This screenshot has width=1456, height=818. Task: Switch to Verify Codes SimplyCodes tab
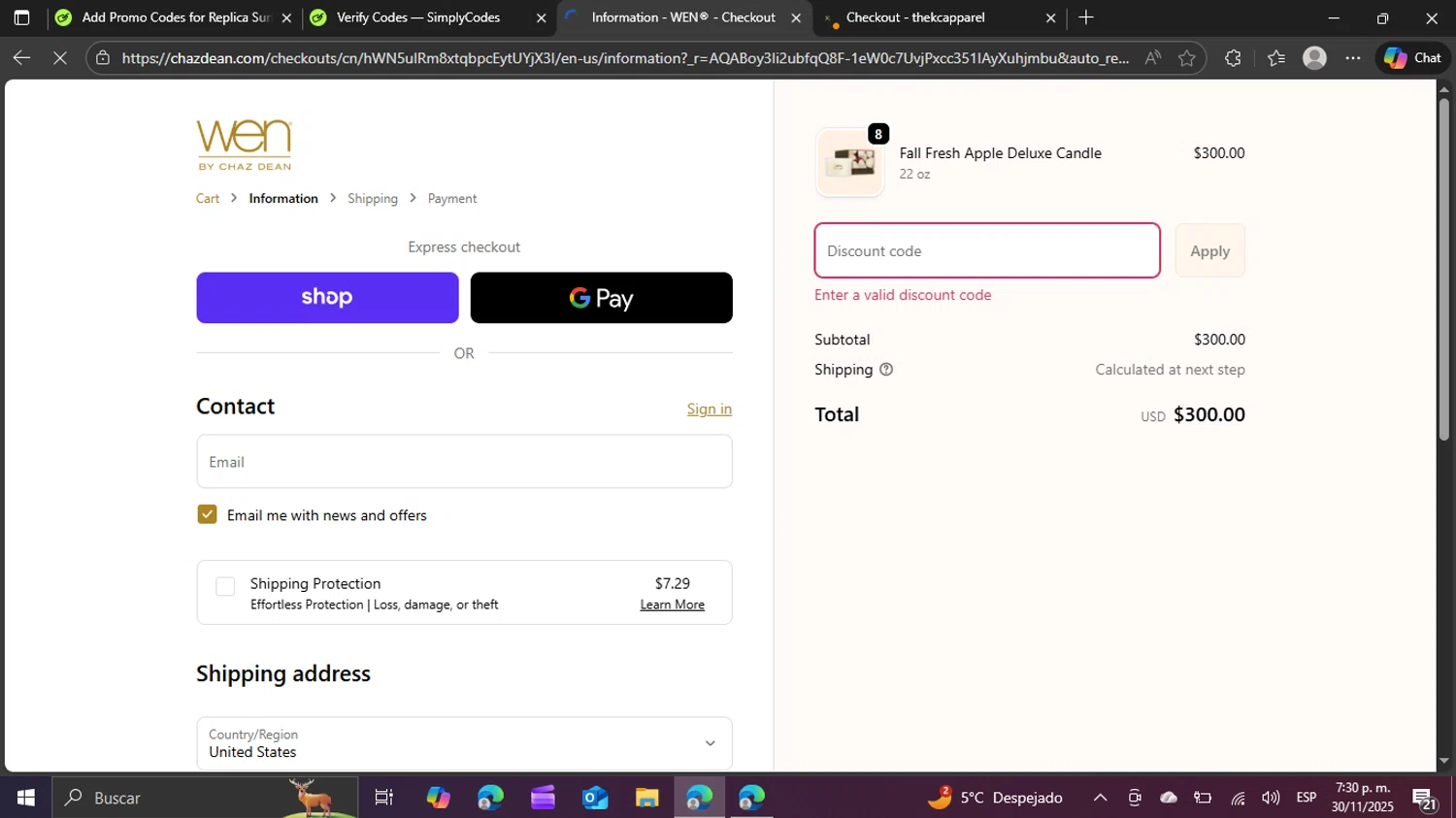coord(417,17)
